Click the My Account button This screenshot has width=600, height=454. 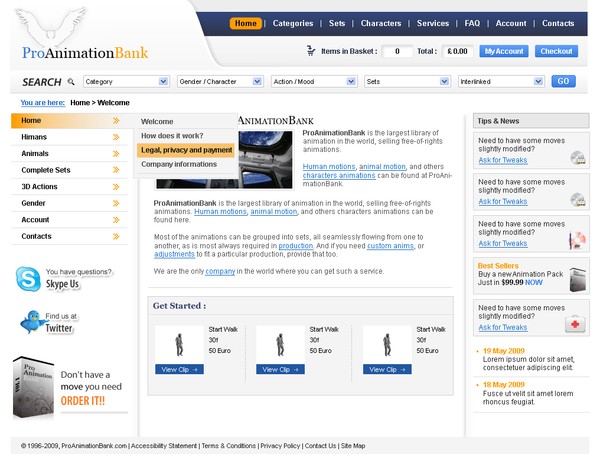tap(504, 51)
